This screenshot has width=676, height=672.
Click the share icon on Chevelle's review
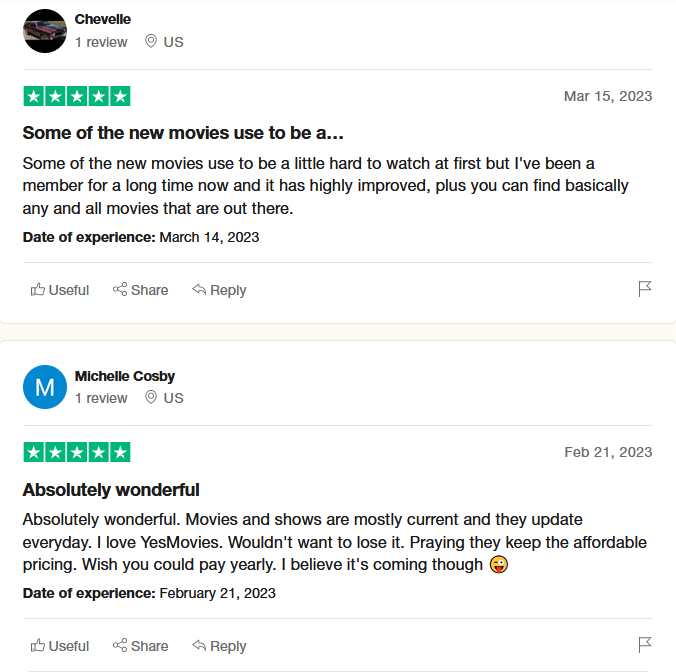120,289
